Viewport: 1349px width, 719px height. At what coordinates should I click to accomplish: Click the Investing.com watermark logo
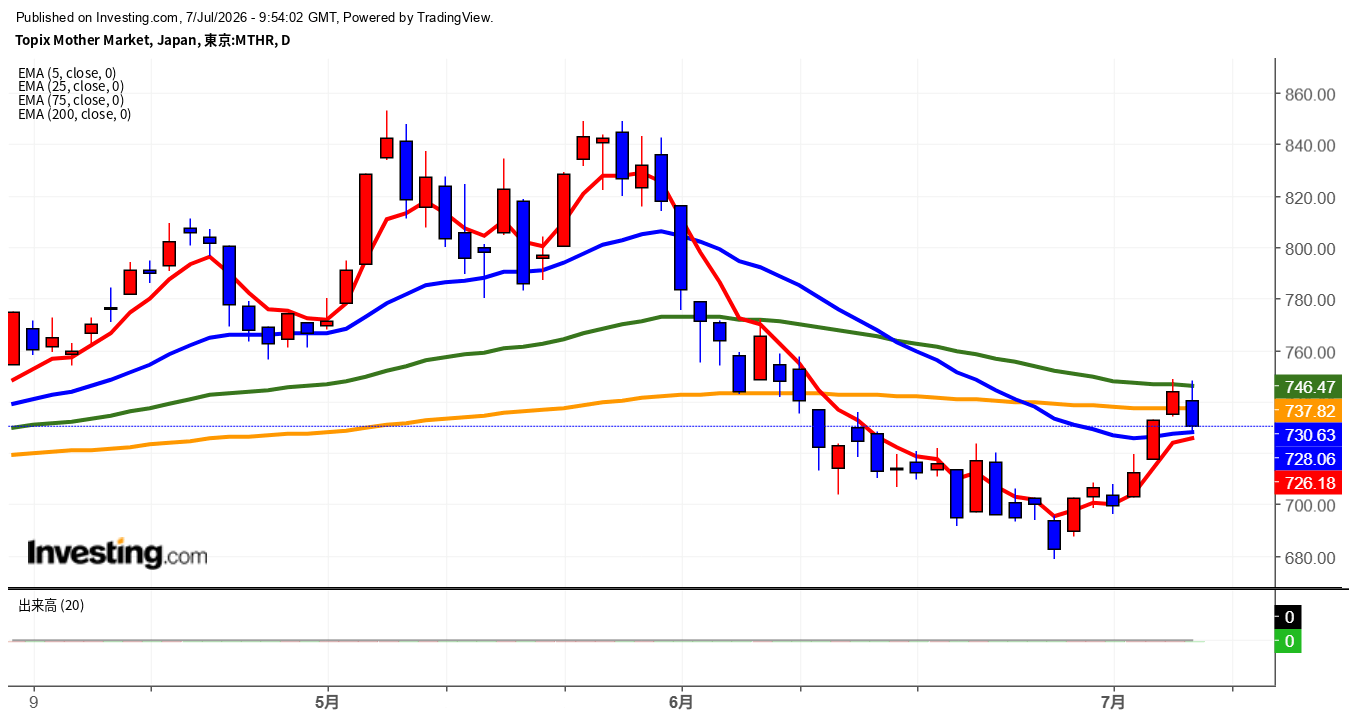(x=117, y=553)
